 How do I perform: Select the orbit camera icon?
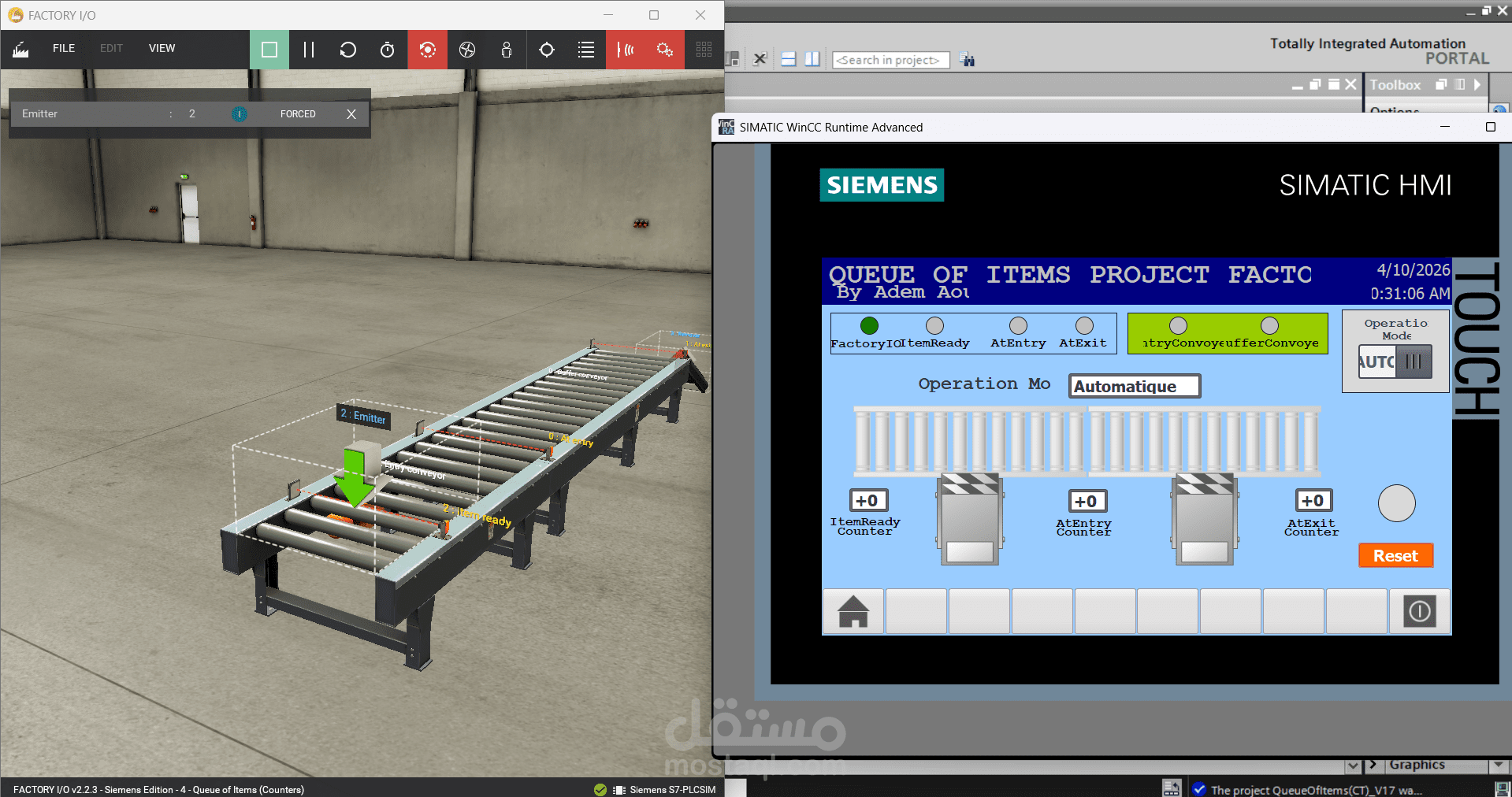pos(428,50)
